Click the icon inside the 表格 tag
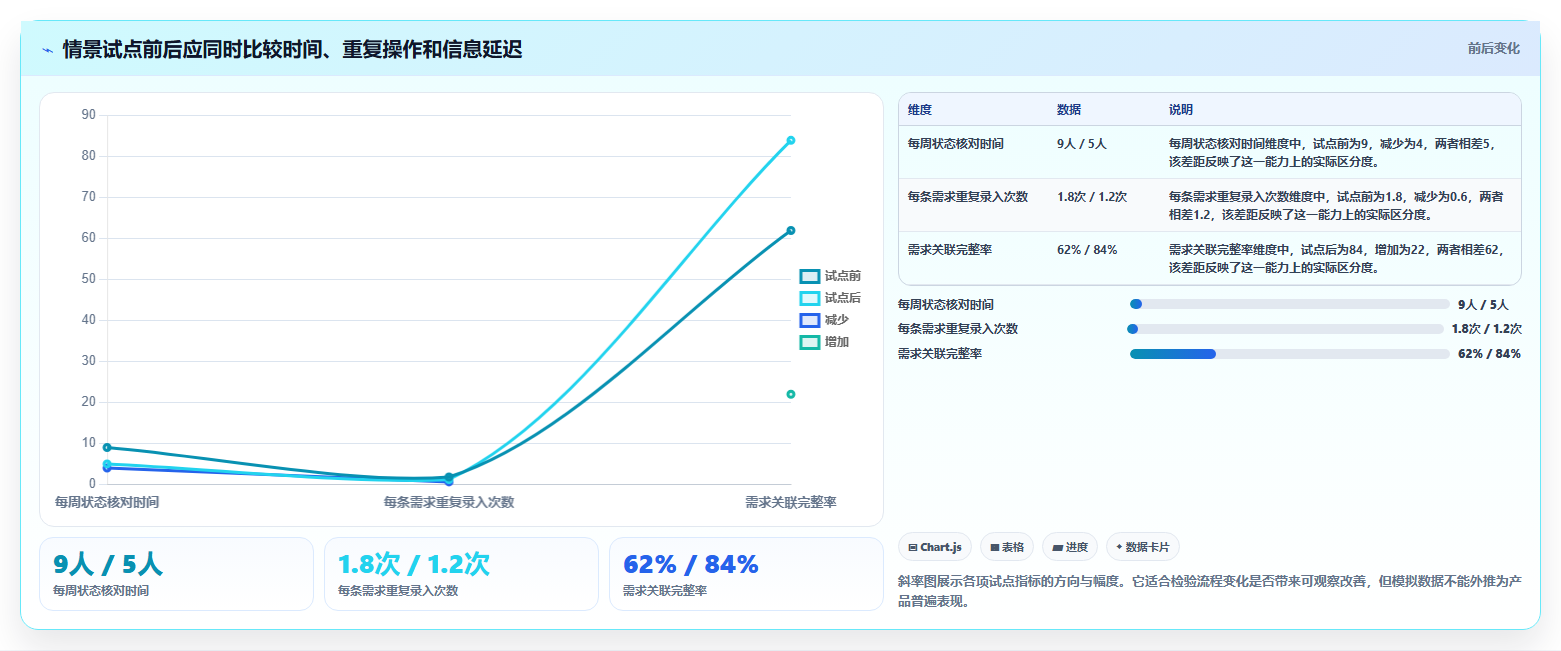This screenshot has height=651, width=1561. point(994,547)
